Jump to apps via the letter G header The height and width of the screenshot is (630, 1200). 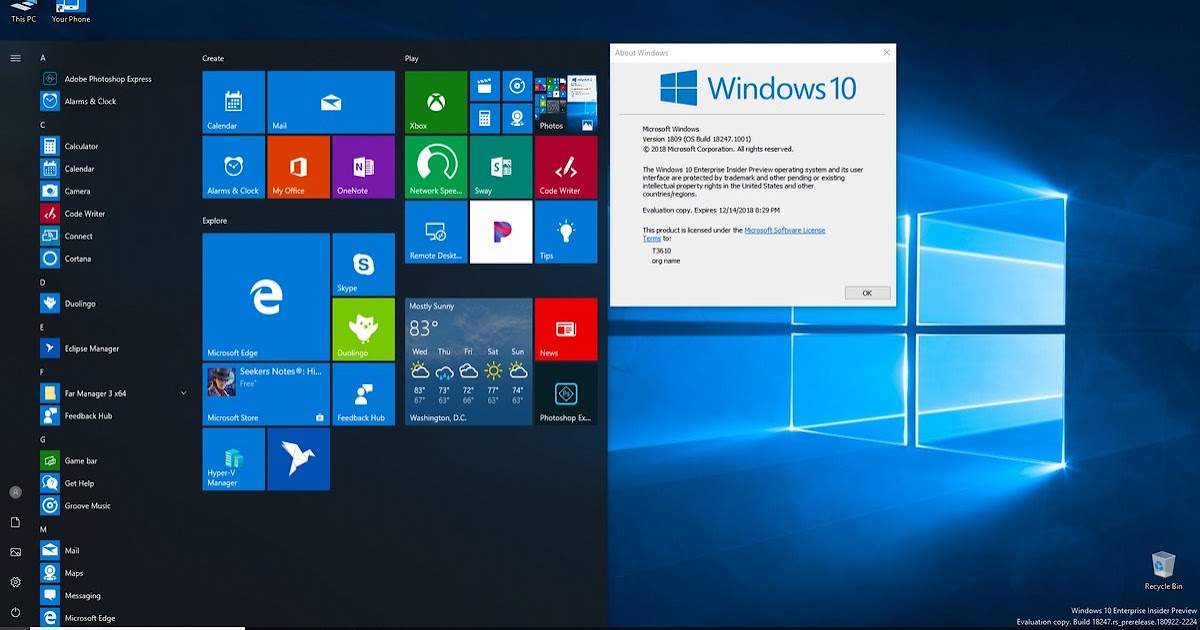tap(42, 439)
